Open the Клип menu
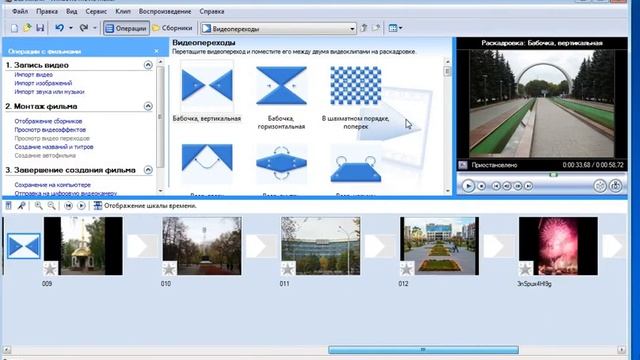 click(x=123, y=11)
